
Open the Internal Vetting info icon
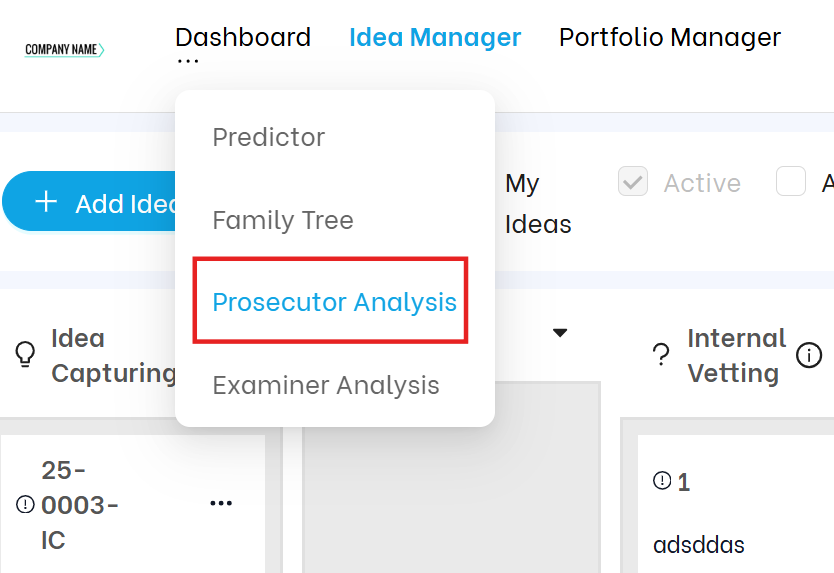coord(809,355)
